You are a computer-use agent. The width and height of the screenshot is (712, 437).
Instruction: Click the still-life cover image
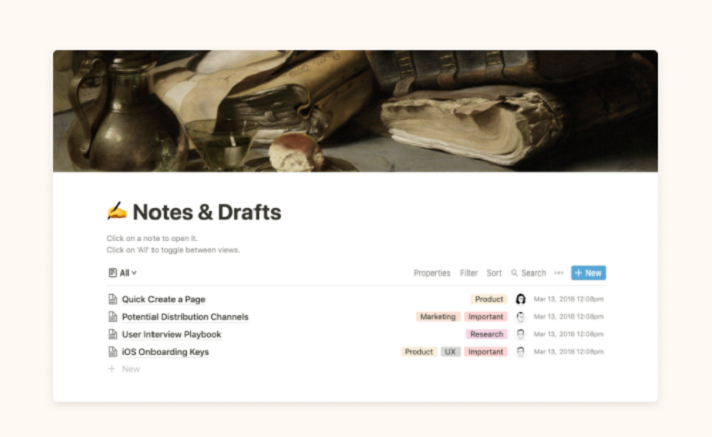(x=356, y=111)
